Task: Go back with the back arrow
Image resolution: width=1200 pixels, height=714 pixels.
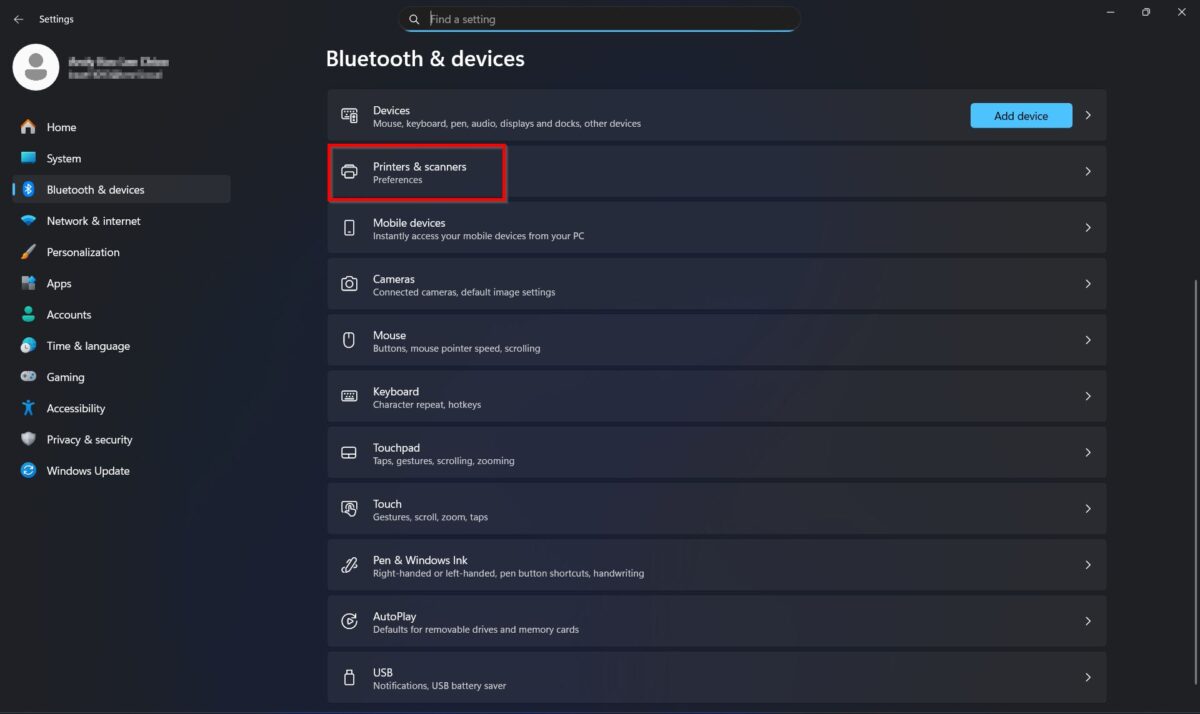Action: point(18,19)
